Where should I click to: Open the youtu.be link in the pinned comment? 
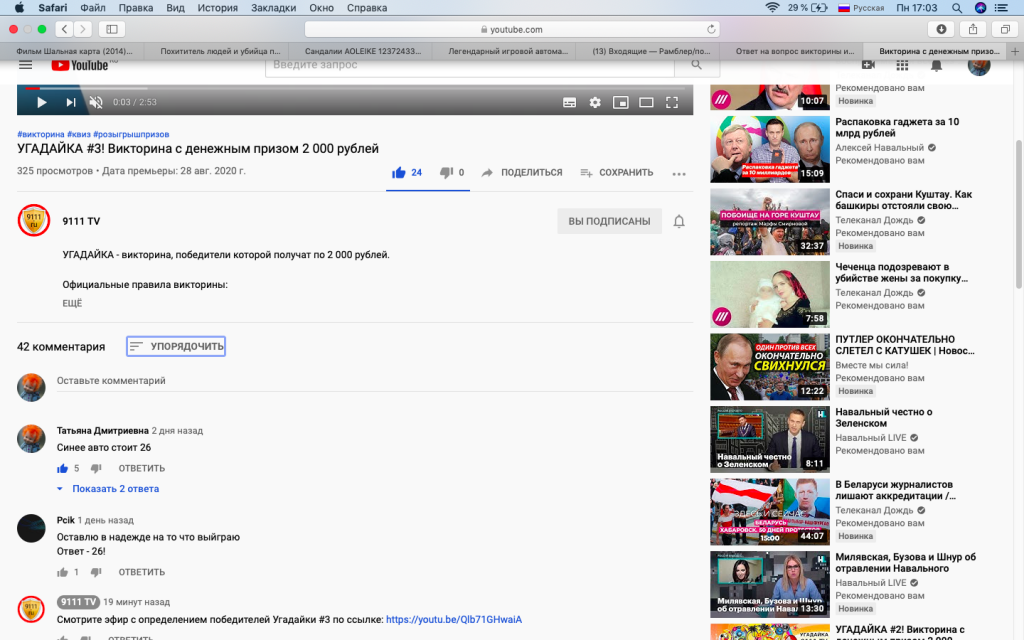pyautogui.click(x=453, y=619)
